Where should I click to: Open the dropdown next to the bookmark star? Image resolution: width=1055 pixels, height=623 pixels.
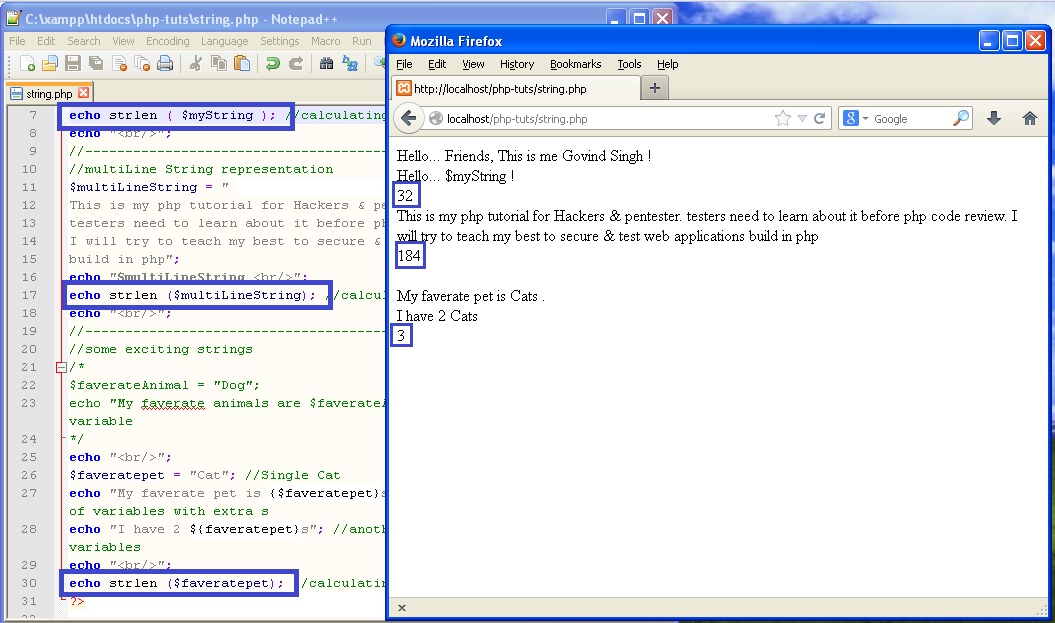[x=803, y=117]
